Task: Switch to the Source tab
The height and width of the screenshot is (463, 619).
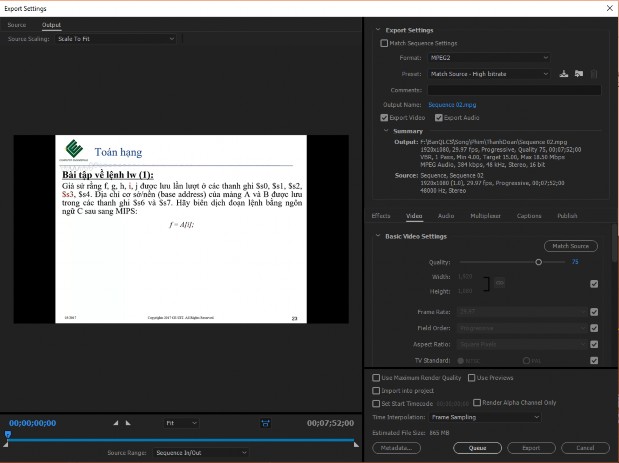Action: tap(17, 24)
